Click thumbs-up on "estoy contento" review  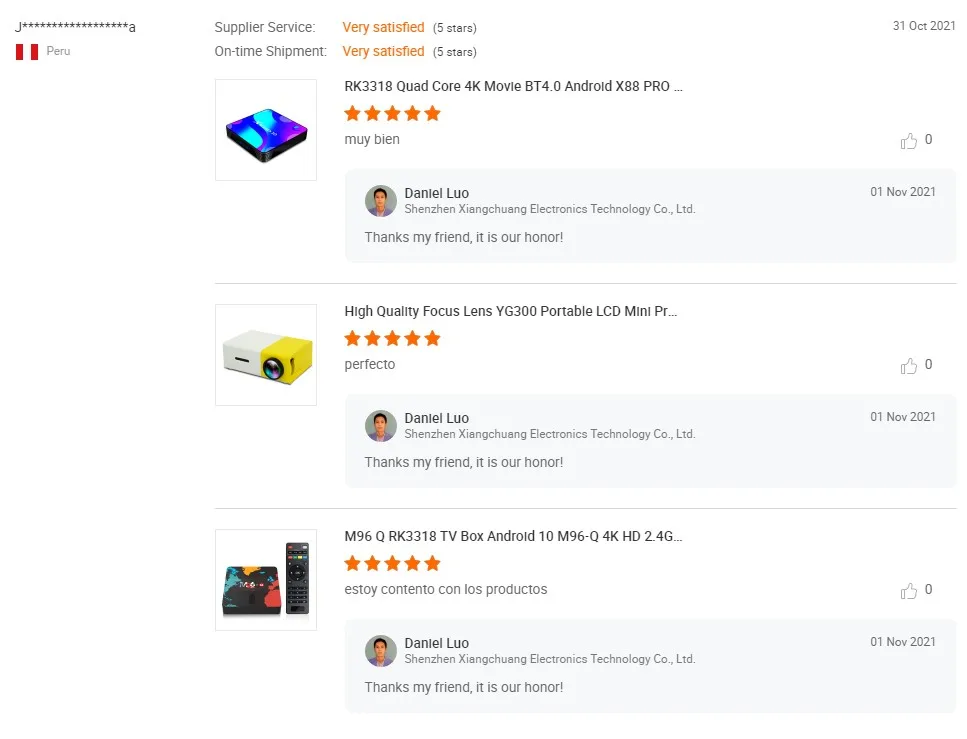[909, 591]
